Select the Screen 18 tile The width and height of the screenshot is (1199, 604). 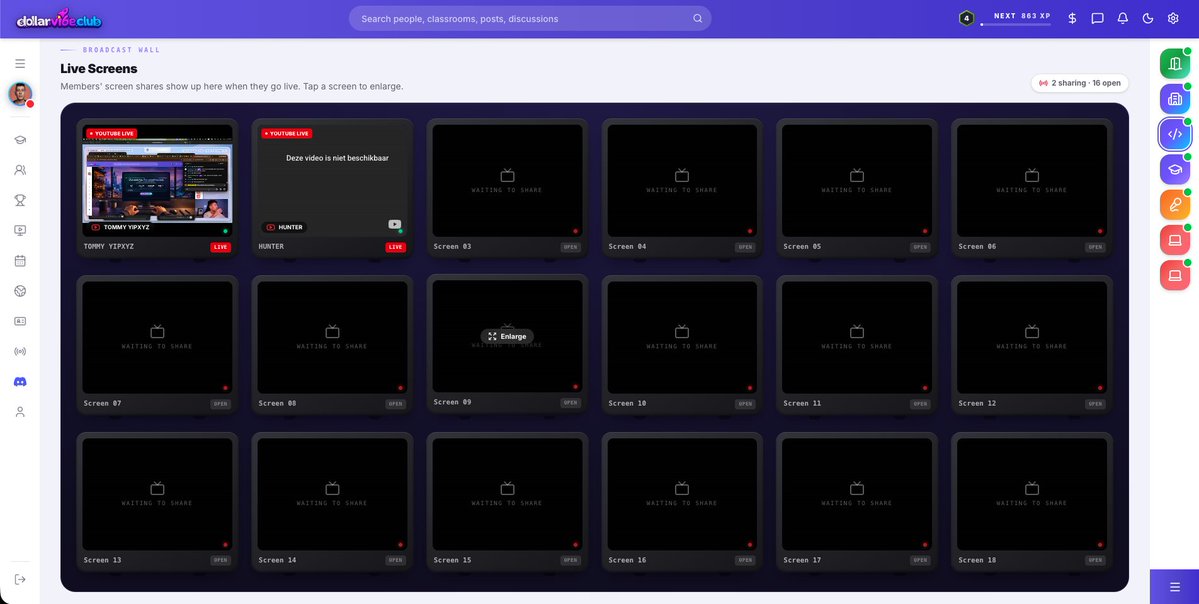coord(1032,501)
